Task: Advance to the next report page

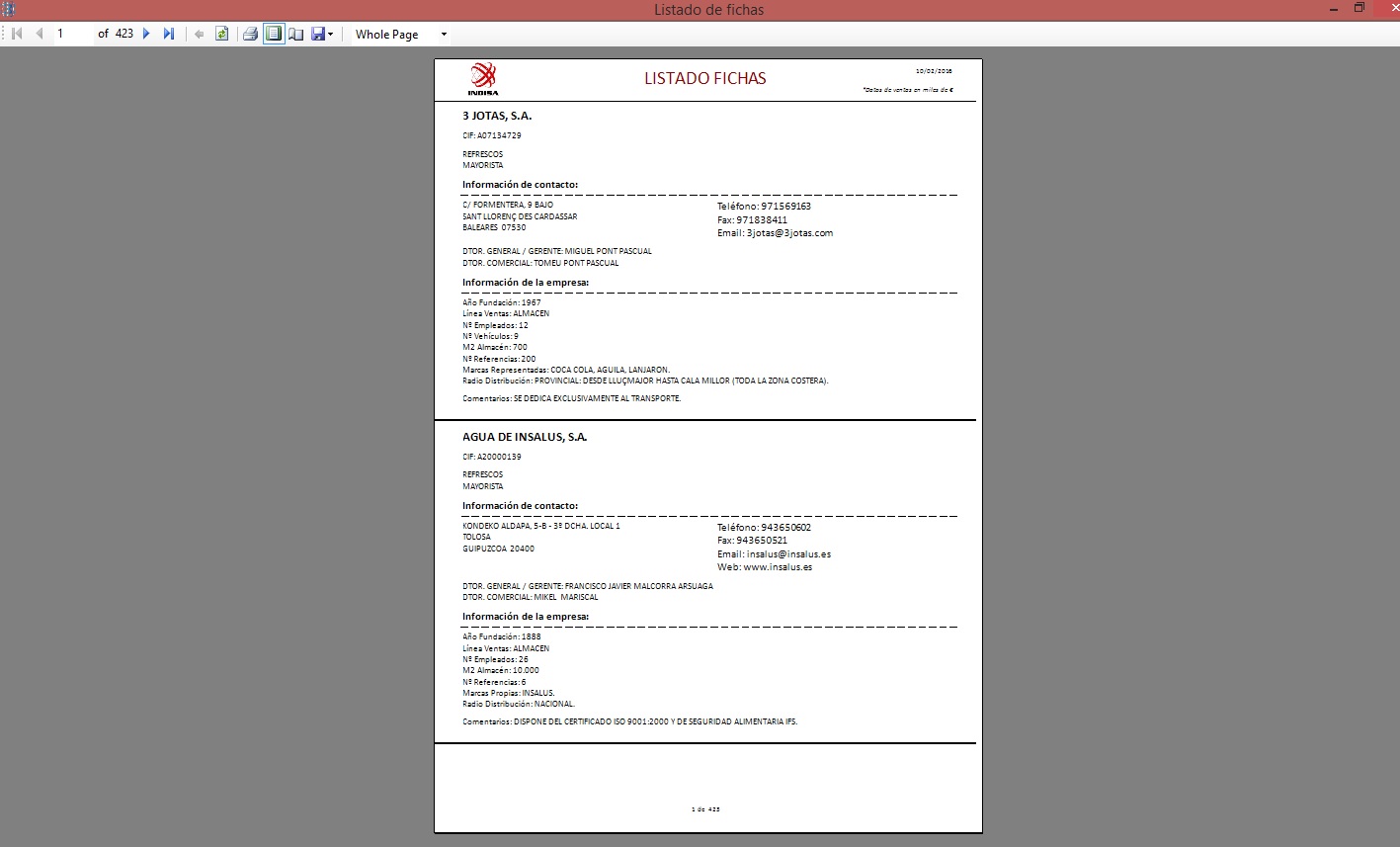Action: (146, 34)
